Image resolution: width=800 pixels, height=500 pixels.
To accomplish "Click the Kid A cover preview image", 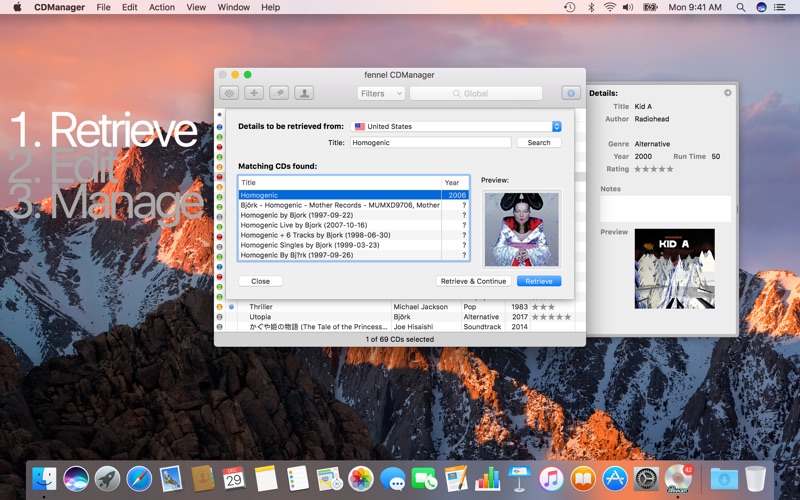I will (x=674, y=268).
